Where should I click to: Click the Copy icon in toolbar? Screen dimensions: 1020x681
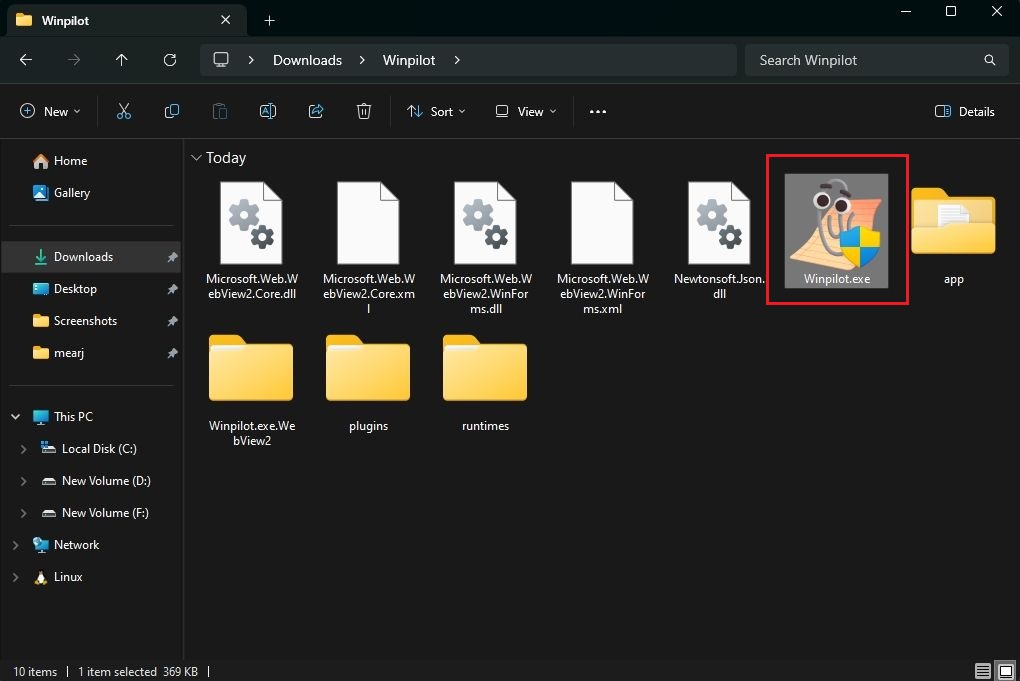coord(172,111)
